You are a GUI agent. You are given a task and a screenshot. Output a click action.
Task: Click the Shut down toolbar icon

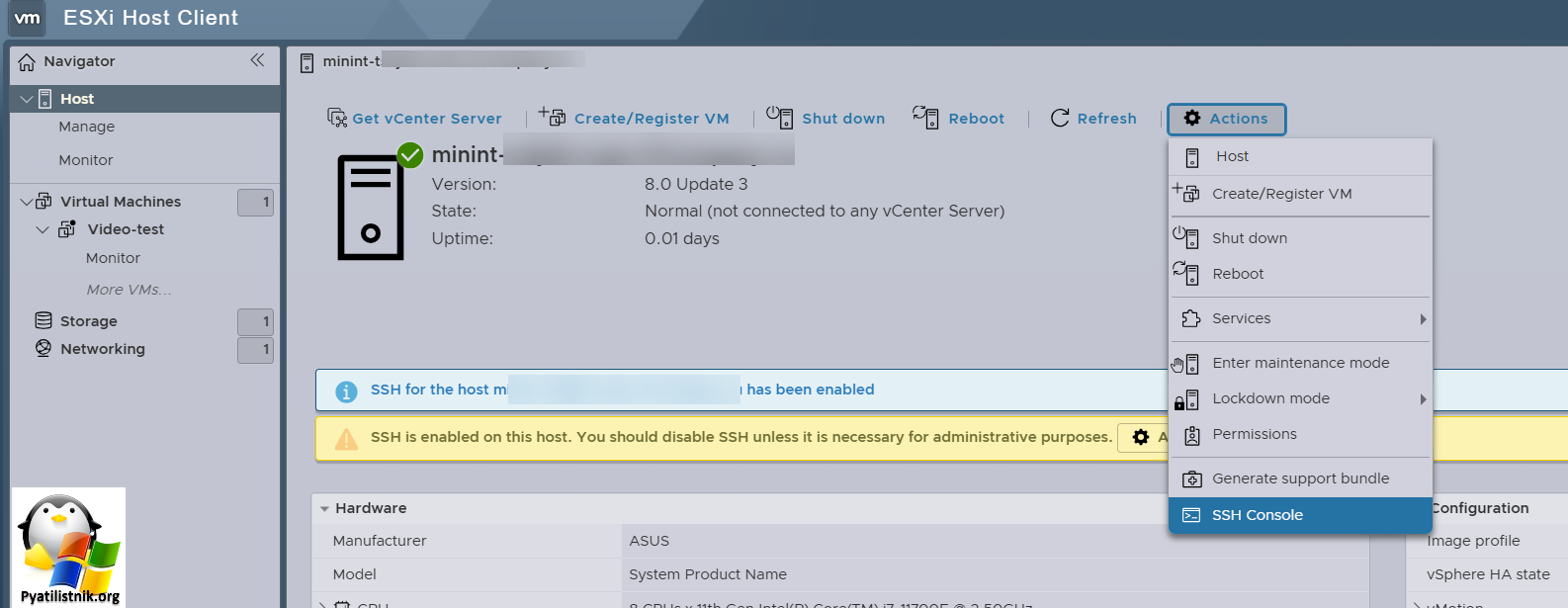point(780,117)
